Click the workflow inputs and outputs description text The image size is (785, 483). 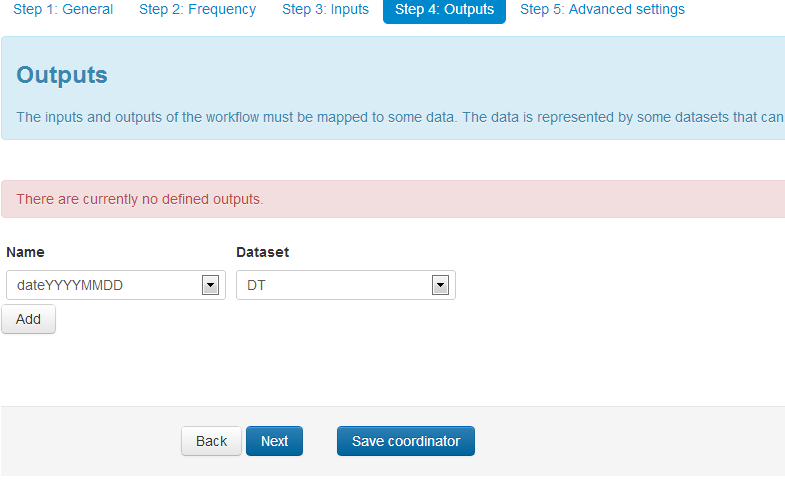(400, 117)
